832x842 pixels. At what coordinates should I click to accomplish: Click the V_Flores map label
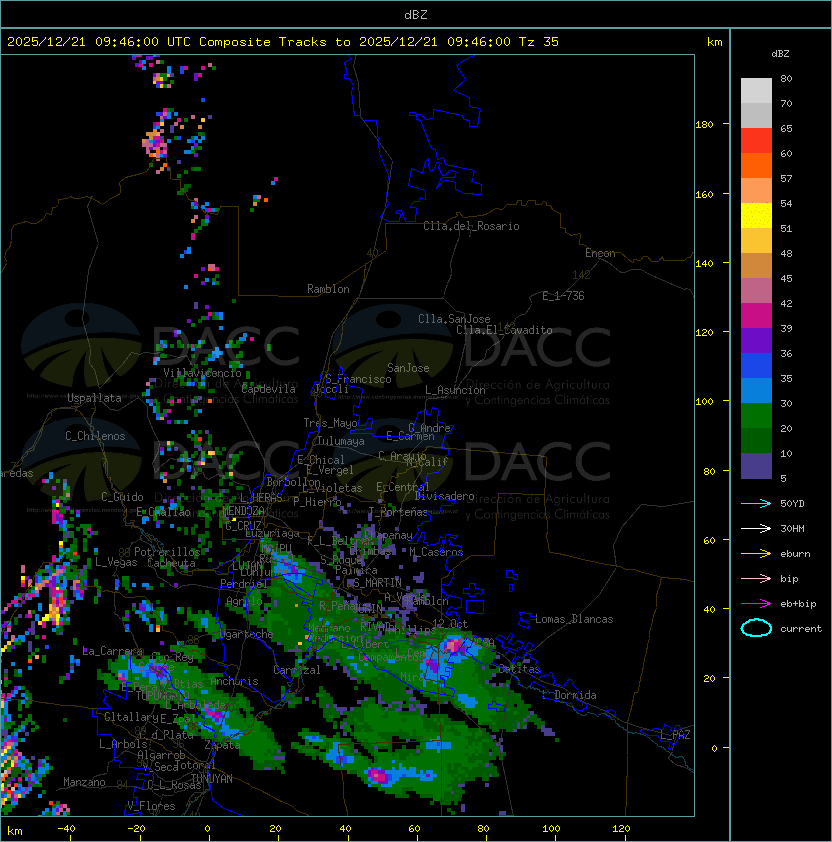tap(151, 806)
